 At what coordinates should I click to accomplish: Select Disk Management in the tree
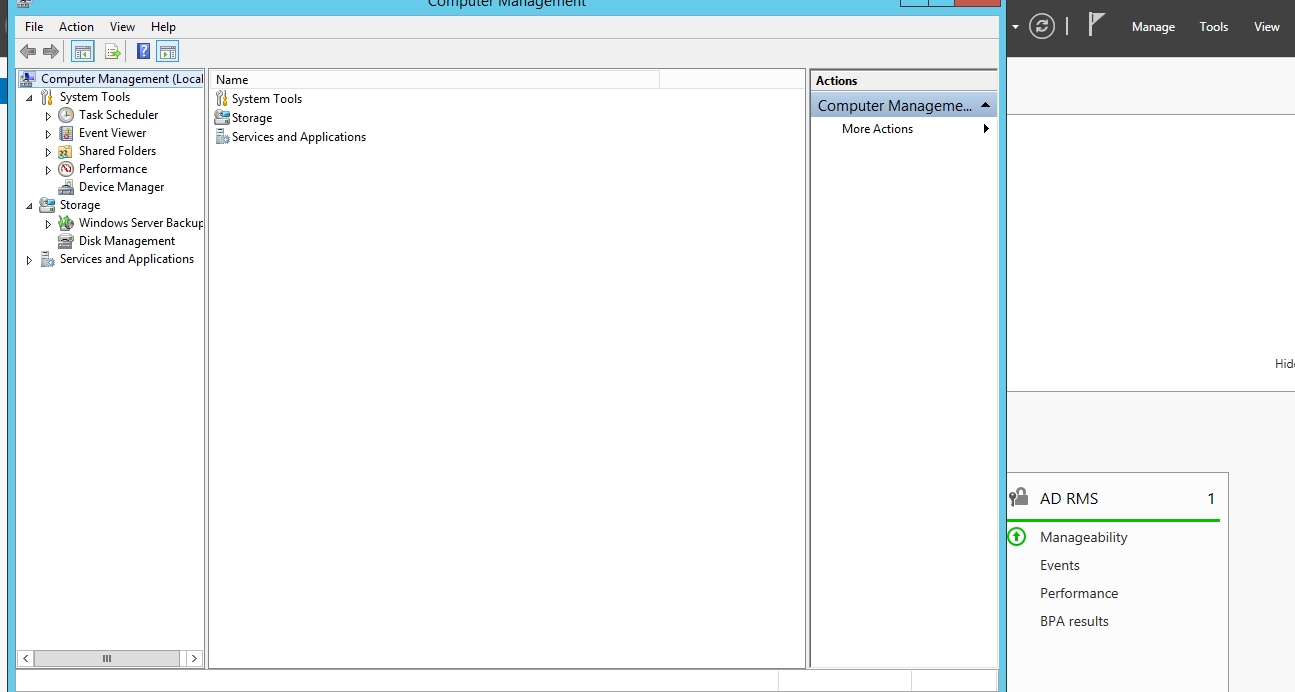click(126, 241)
